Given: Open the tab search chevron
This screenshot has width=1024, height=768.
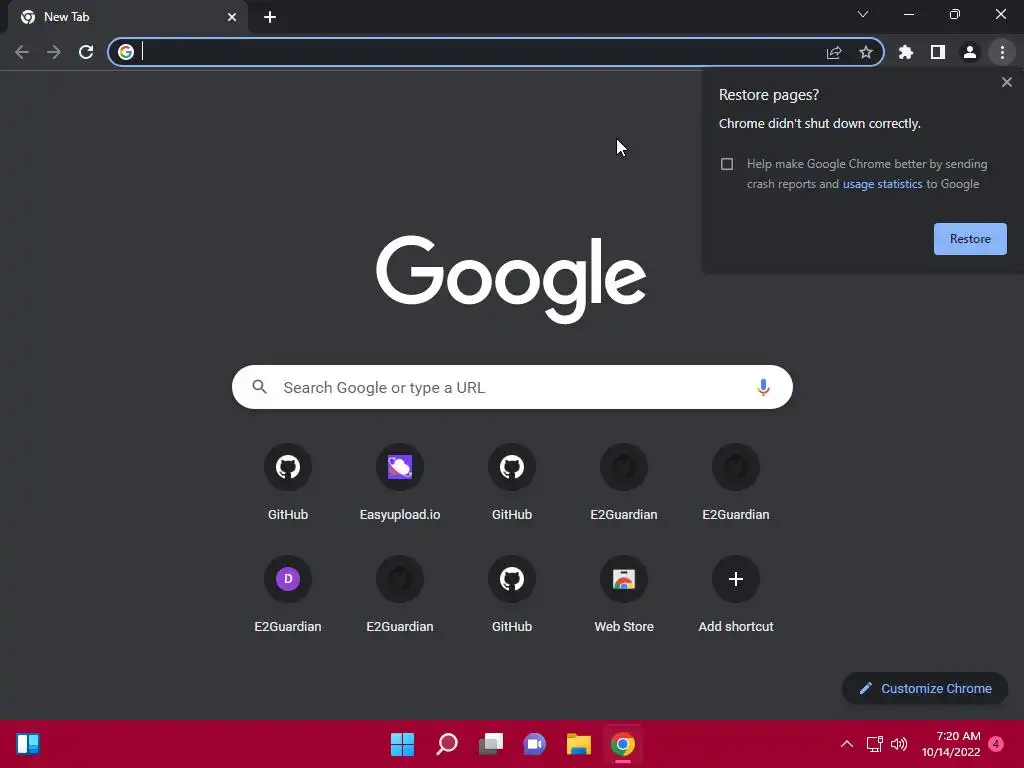Looking at the screenshot, I should click(863, 14).
